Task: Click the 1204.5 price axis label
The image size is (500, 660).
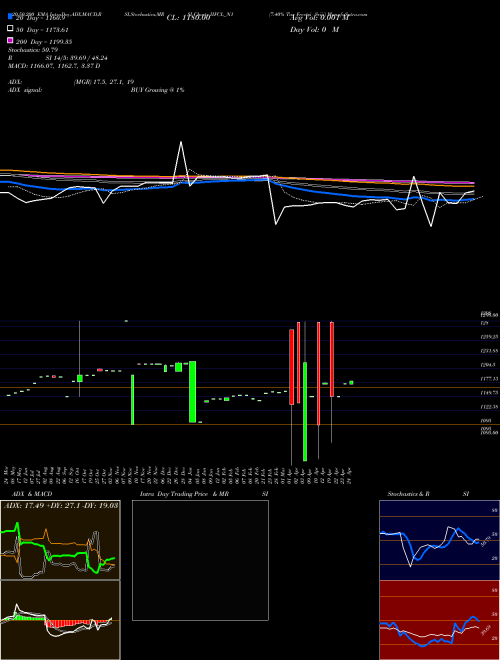Action: (x=488, y=365)
